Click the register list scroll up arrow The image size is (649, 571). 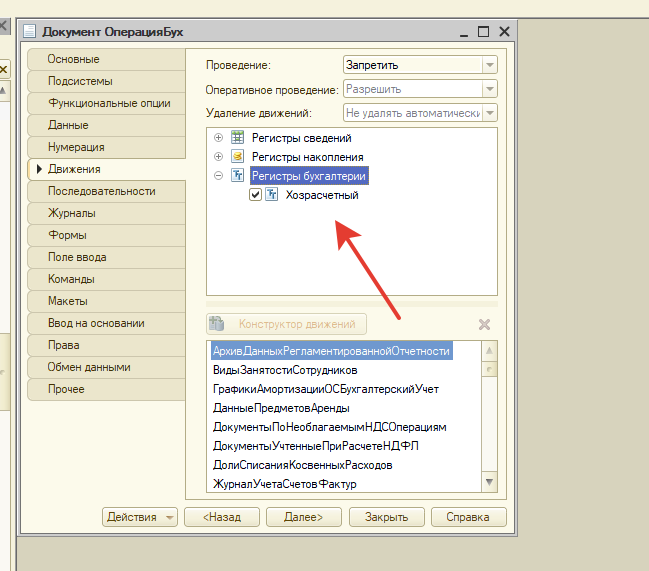(489, 351)
